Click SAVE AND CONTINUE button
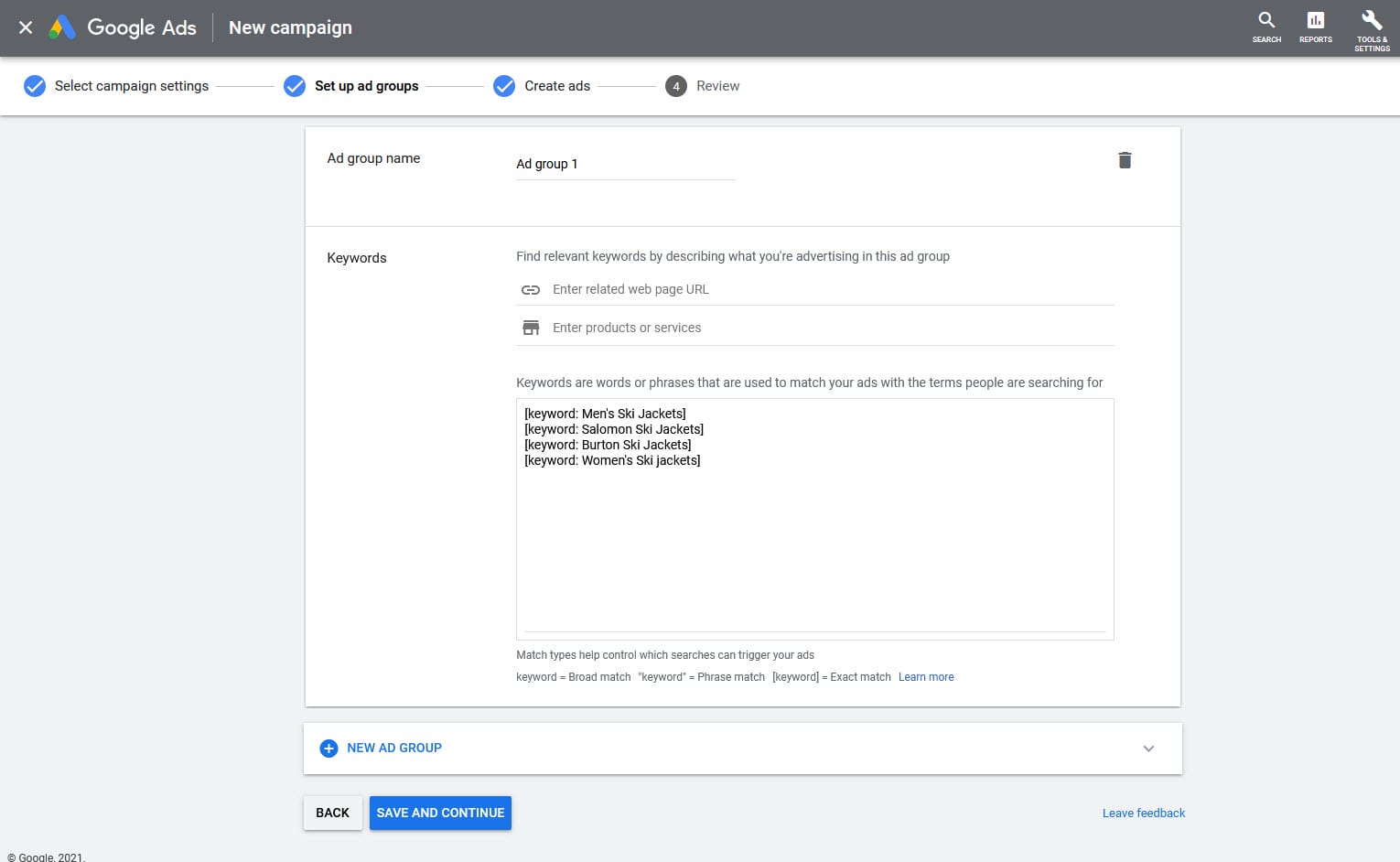This screenshot has height=862, width=1400. (440, 813)
